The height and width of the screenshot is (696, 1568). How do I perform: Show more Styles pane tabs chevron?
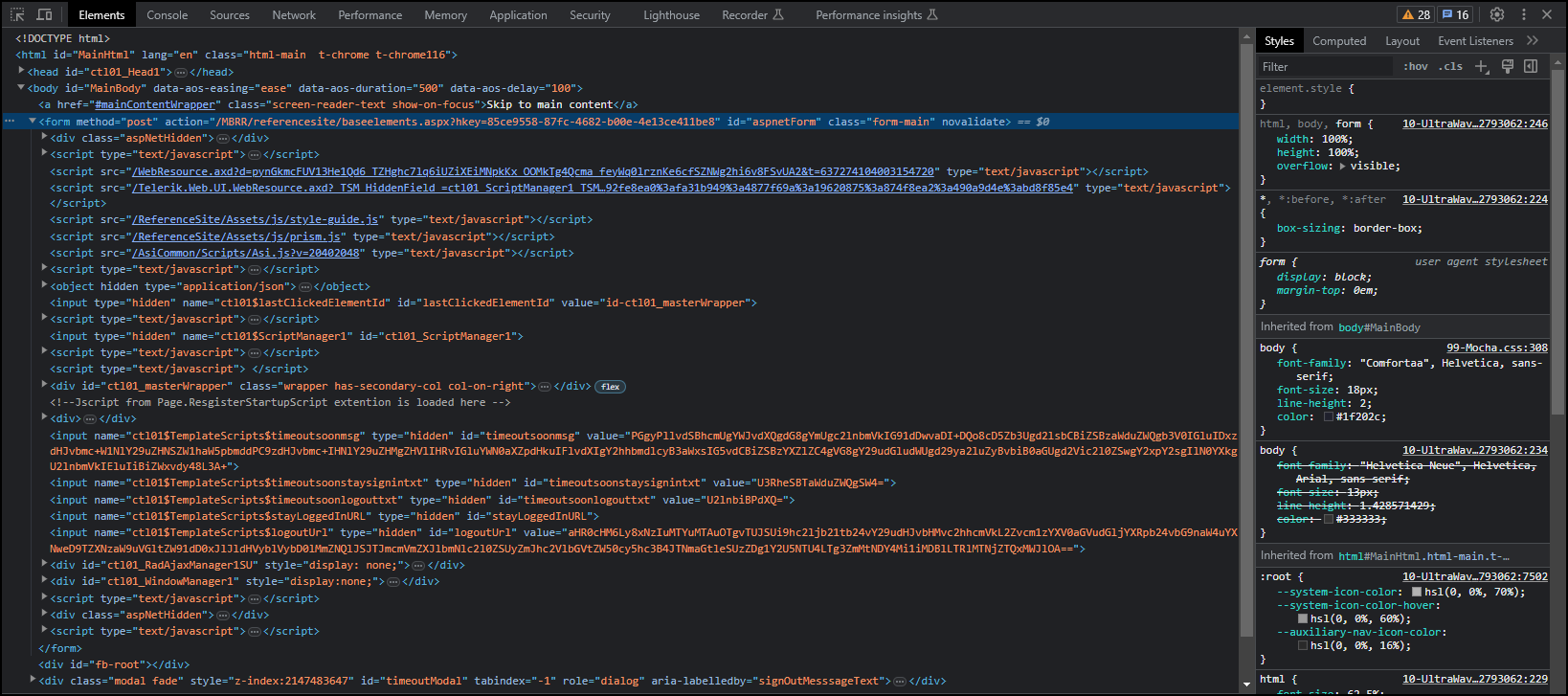coord(1533,40)
